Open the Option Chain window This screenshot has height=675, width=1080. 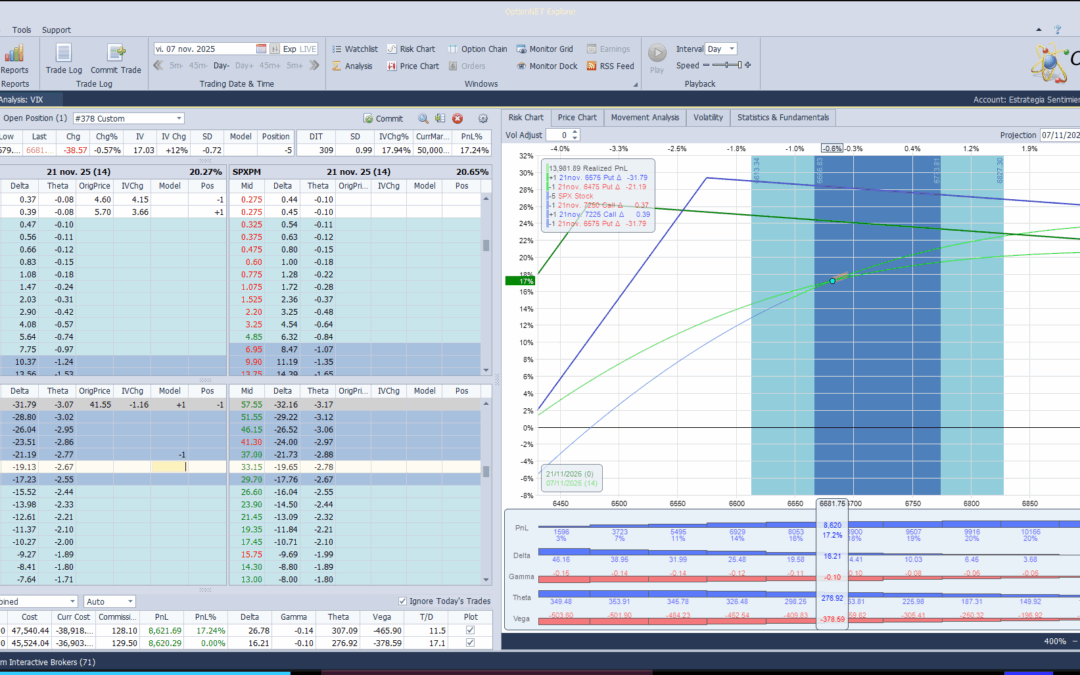477,49
